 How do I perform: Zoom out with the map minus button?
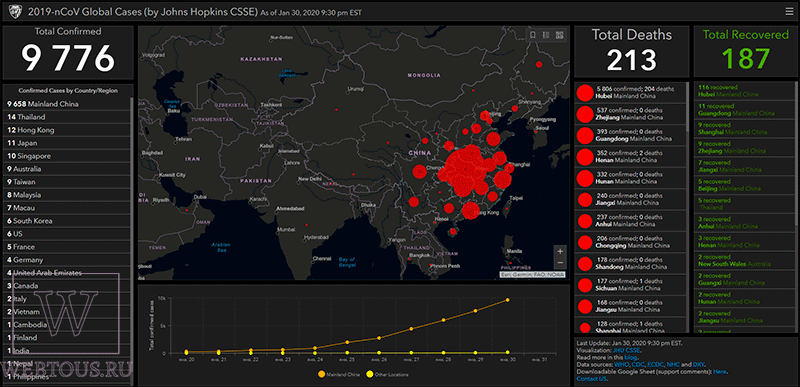560,263
